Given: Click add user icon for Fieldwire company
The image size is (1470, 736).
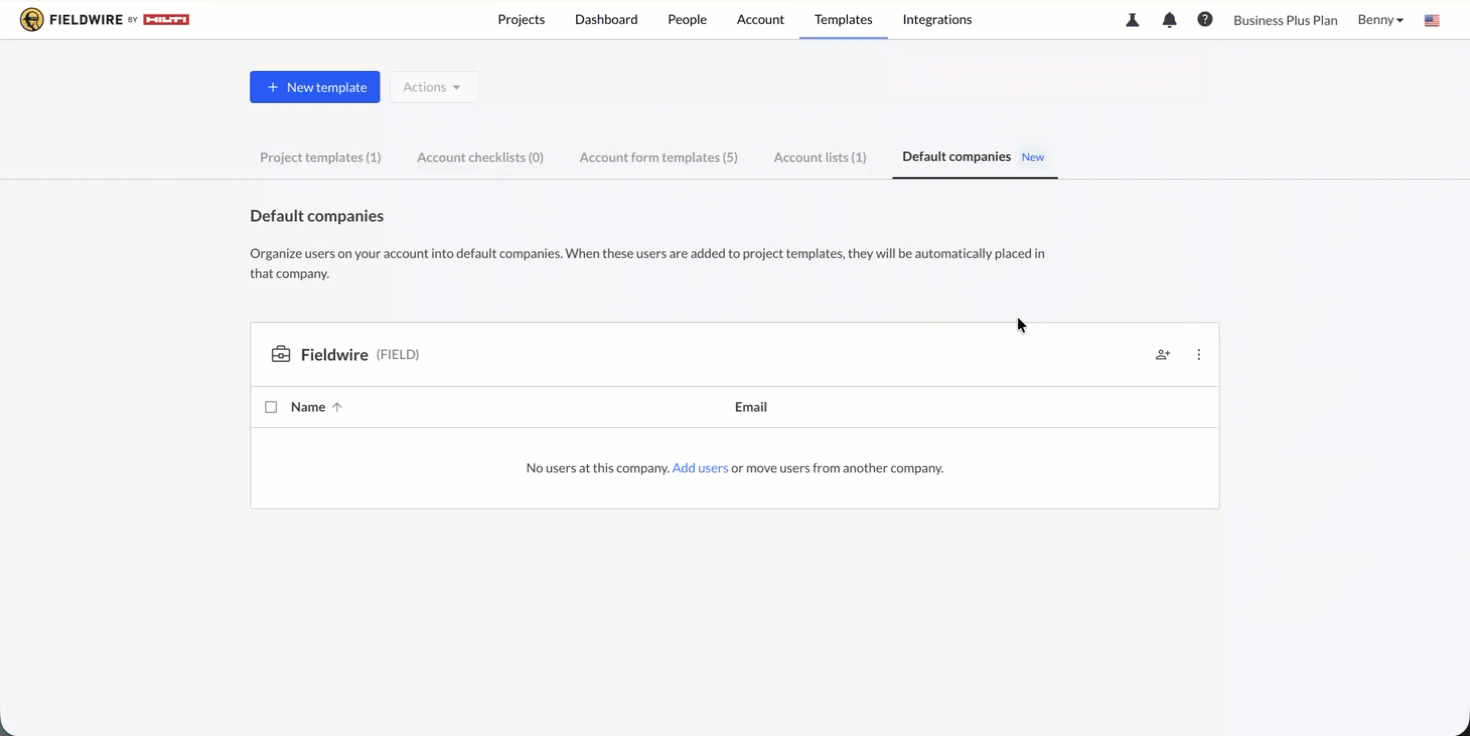Looking at the screenshot, I should tap(1163, 354).
